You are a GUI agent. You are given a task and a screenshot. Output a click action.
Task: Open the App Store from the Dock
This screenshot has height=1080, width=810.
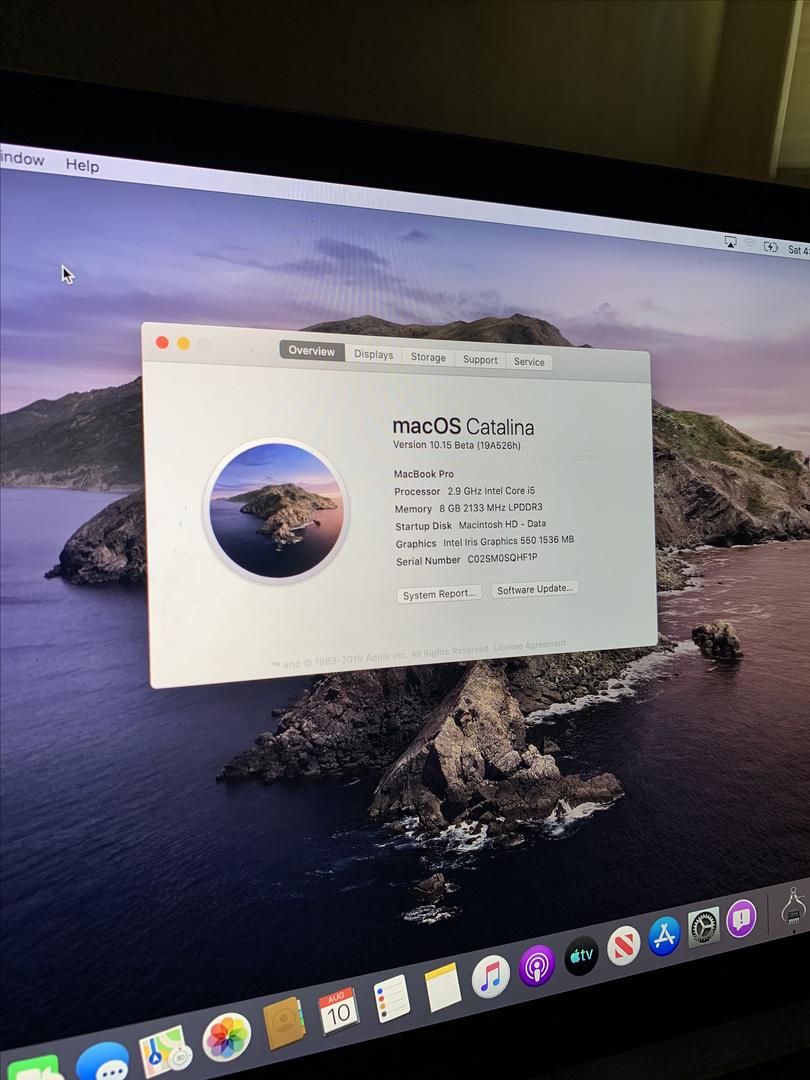click(664, 935)
